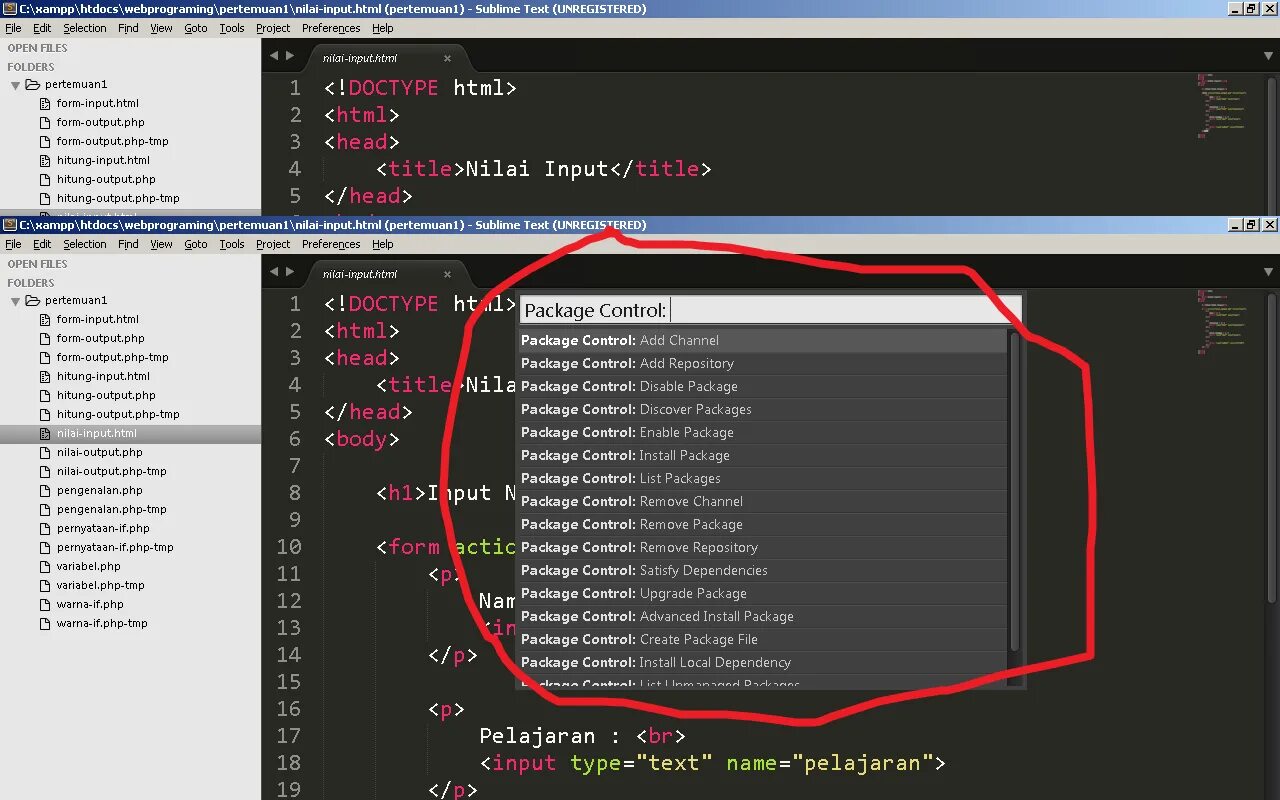Open nilai-output.php in sidebar
Image resolution: width=1280 pixels, height=800 pixels.
99,452
